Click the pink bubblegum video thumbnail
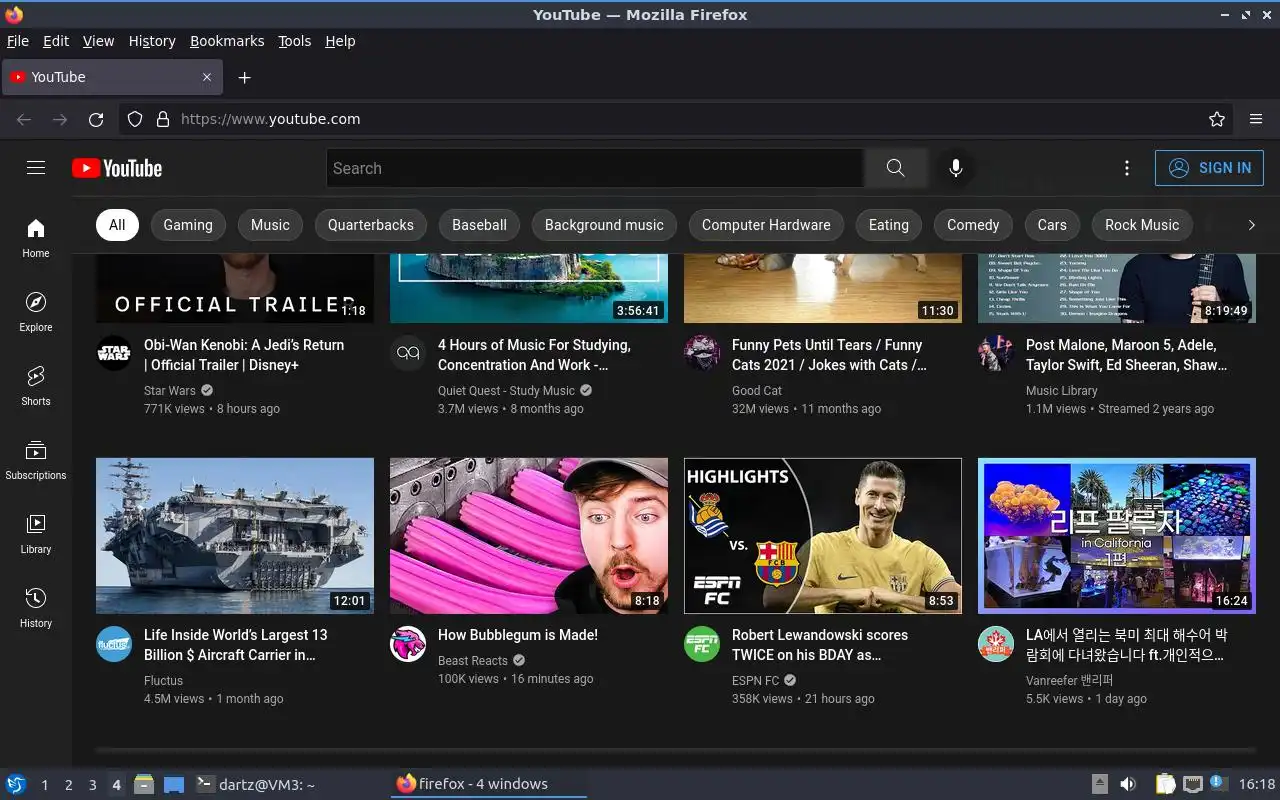Screen dimensions: 1280x800 (x=529, y=536)
